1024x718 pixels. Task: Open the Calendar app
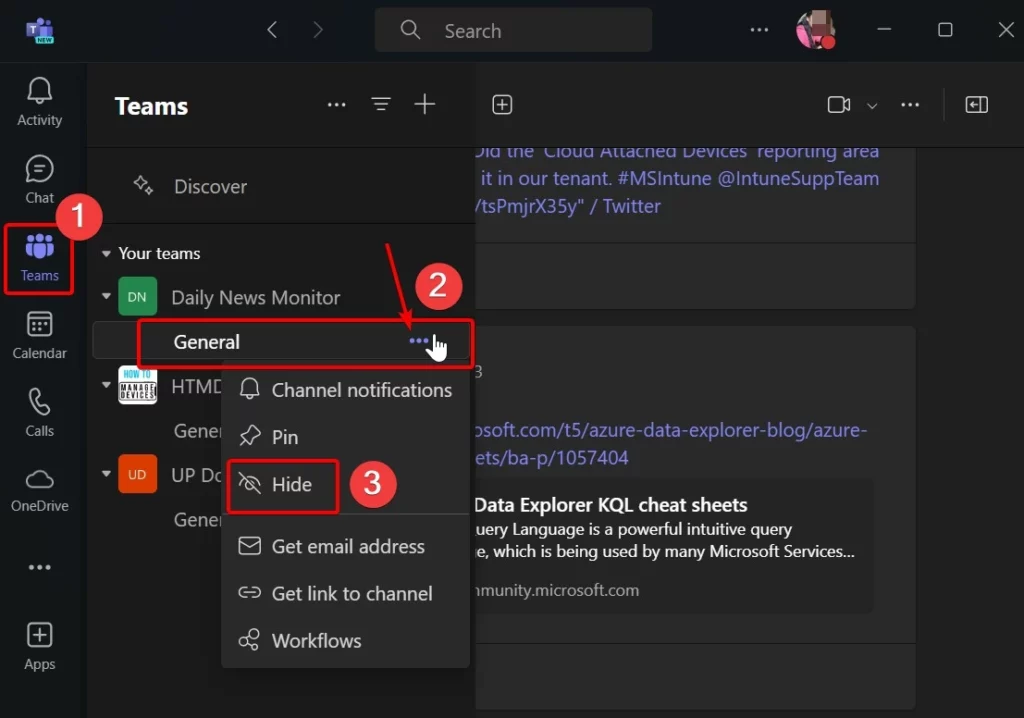click(x=39, y=335)
